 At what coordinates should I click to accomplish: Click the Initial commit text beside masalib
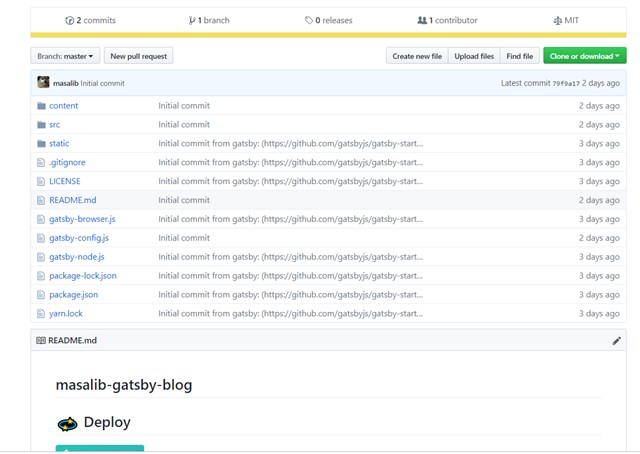pos(102,83)
